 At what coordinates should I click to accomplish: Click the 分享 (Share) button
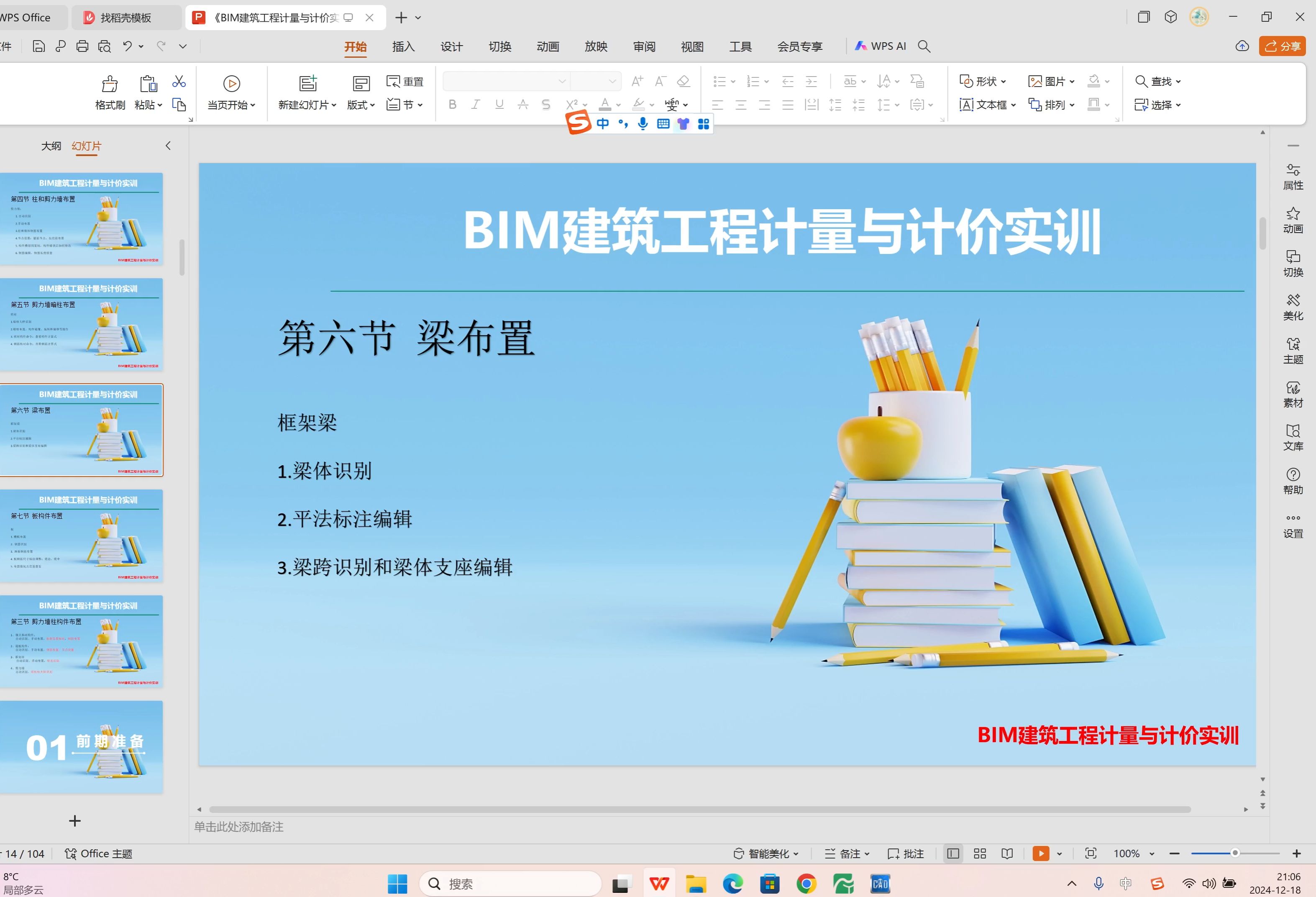point(1282,46)
